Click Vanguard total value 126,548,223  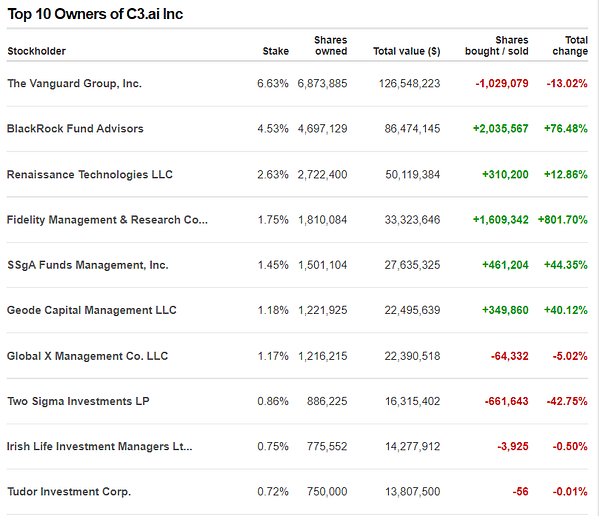(410, 83)
